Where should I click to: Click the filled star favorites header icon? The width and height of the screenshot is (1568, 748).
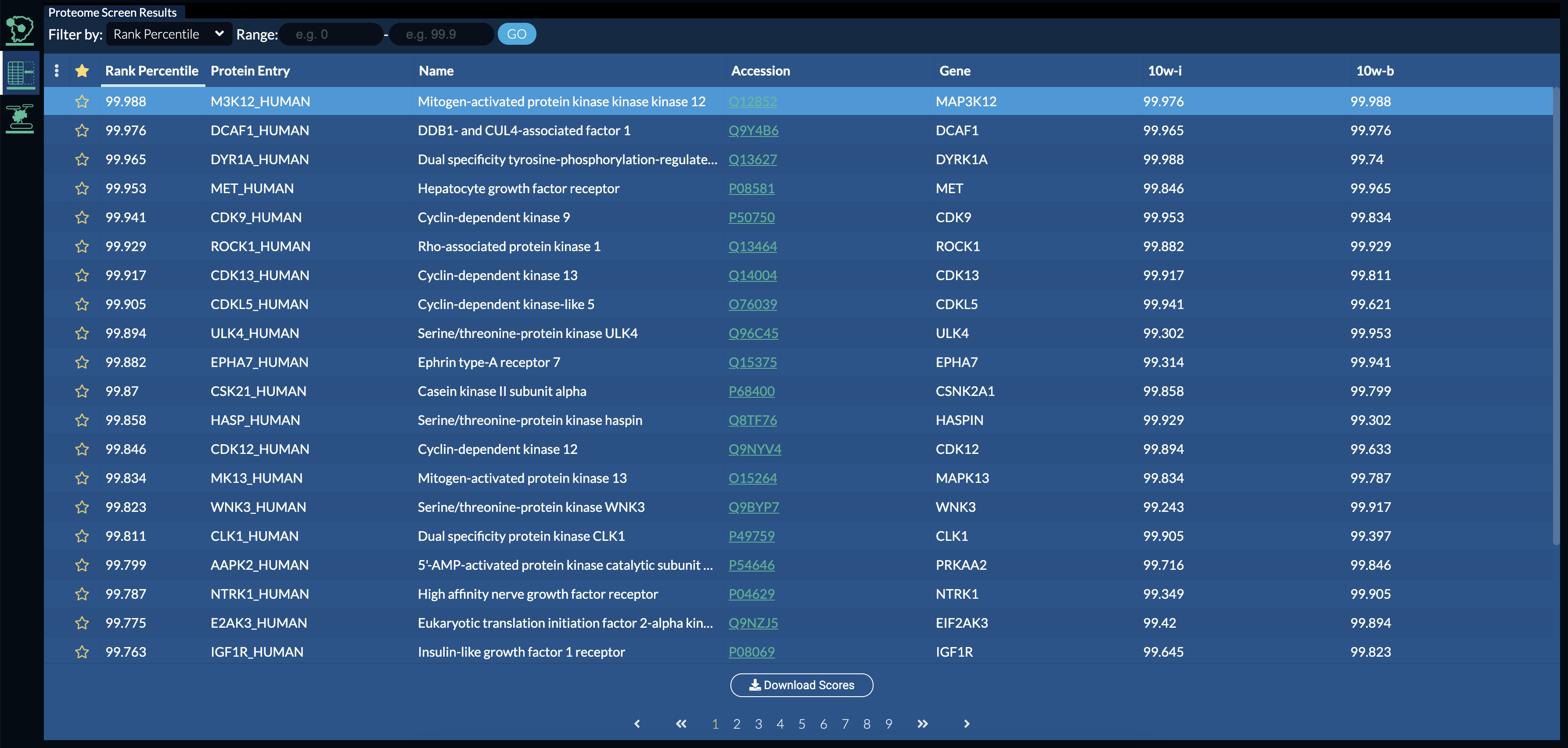click(x=82, y=71)
